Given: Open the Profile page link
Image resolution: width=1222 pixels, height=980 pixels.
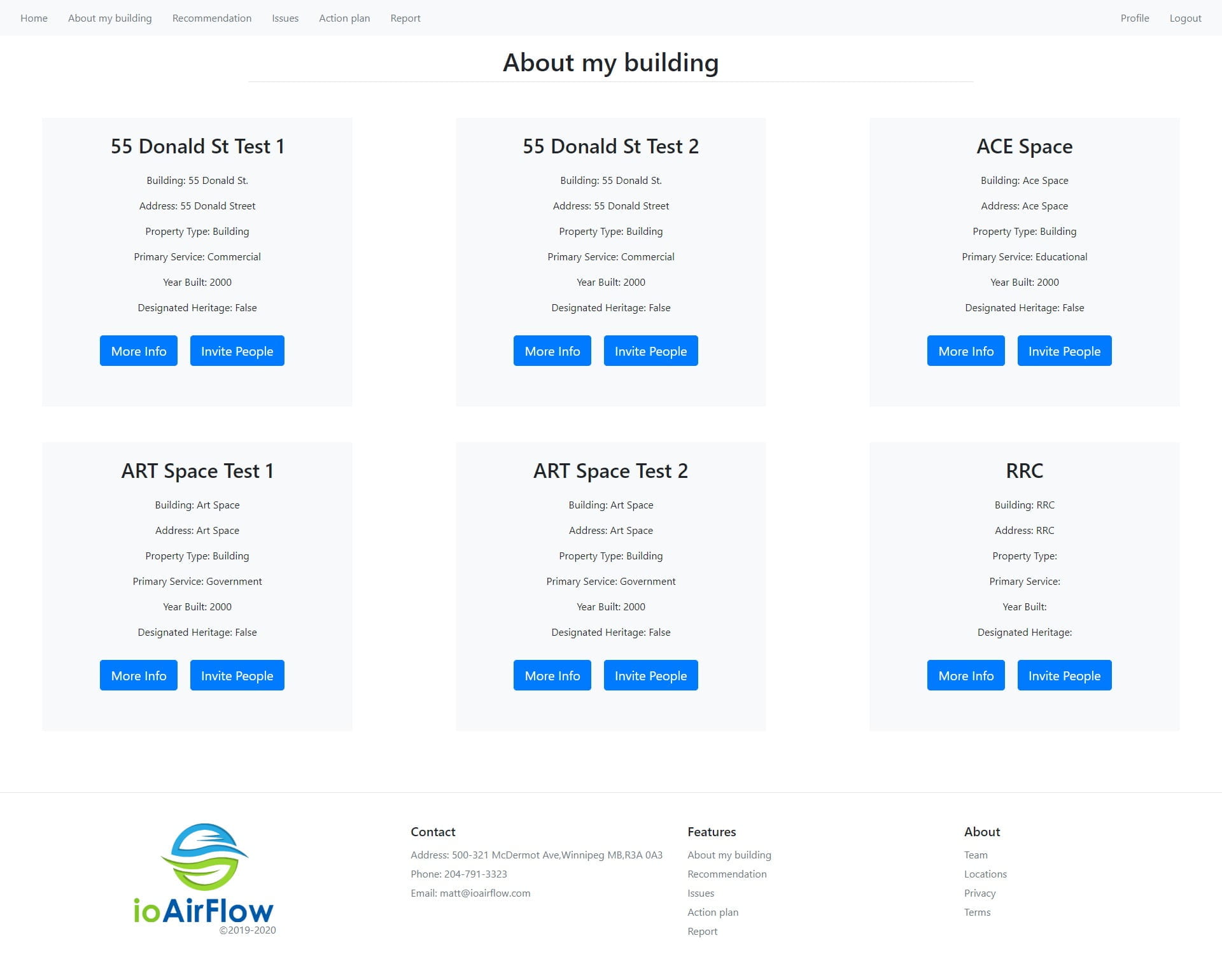Looking at the screenshot, I should click(x=1134, y=18).
